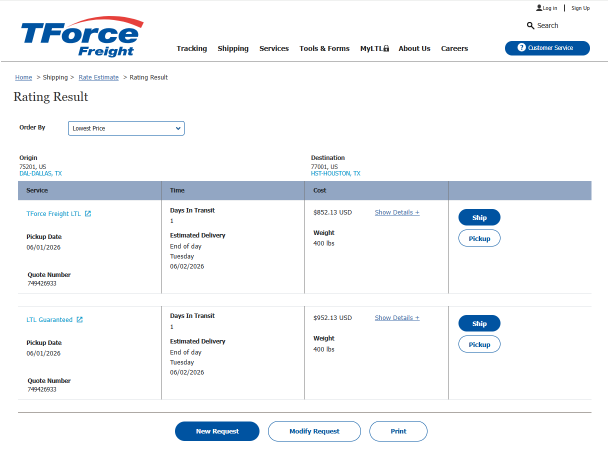Click the HST-HOUSTON, TX destination link
This screenshot has width=608, height=455.
pos(335,173)
